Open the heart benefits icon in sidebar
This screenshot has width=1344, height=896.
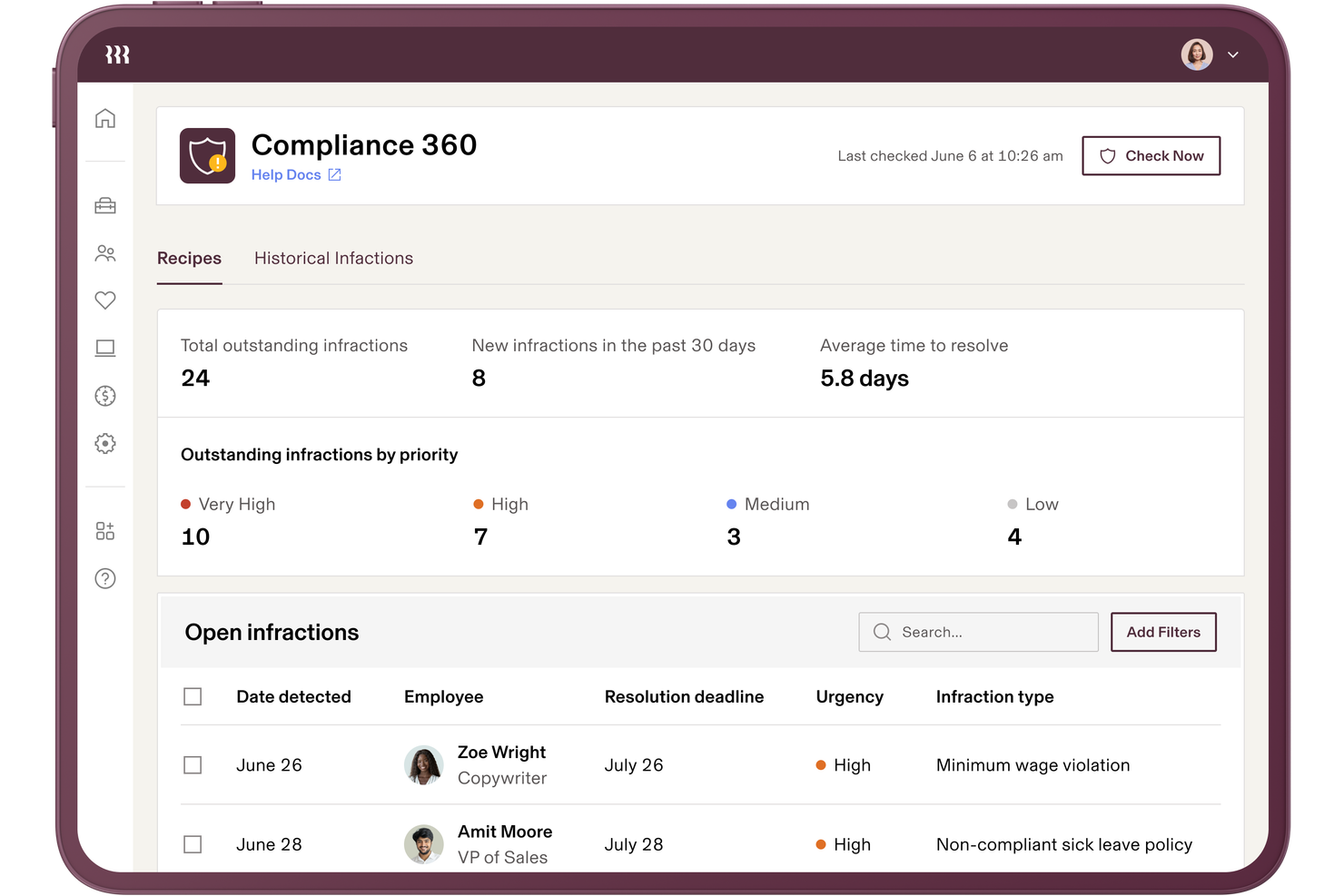tap(105, 300)
